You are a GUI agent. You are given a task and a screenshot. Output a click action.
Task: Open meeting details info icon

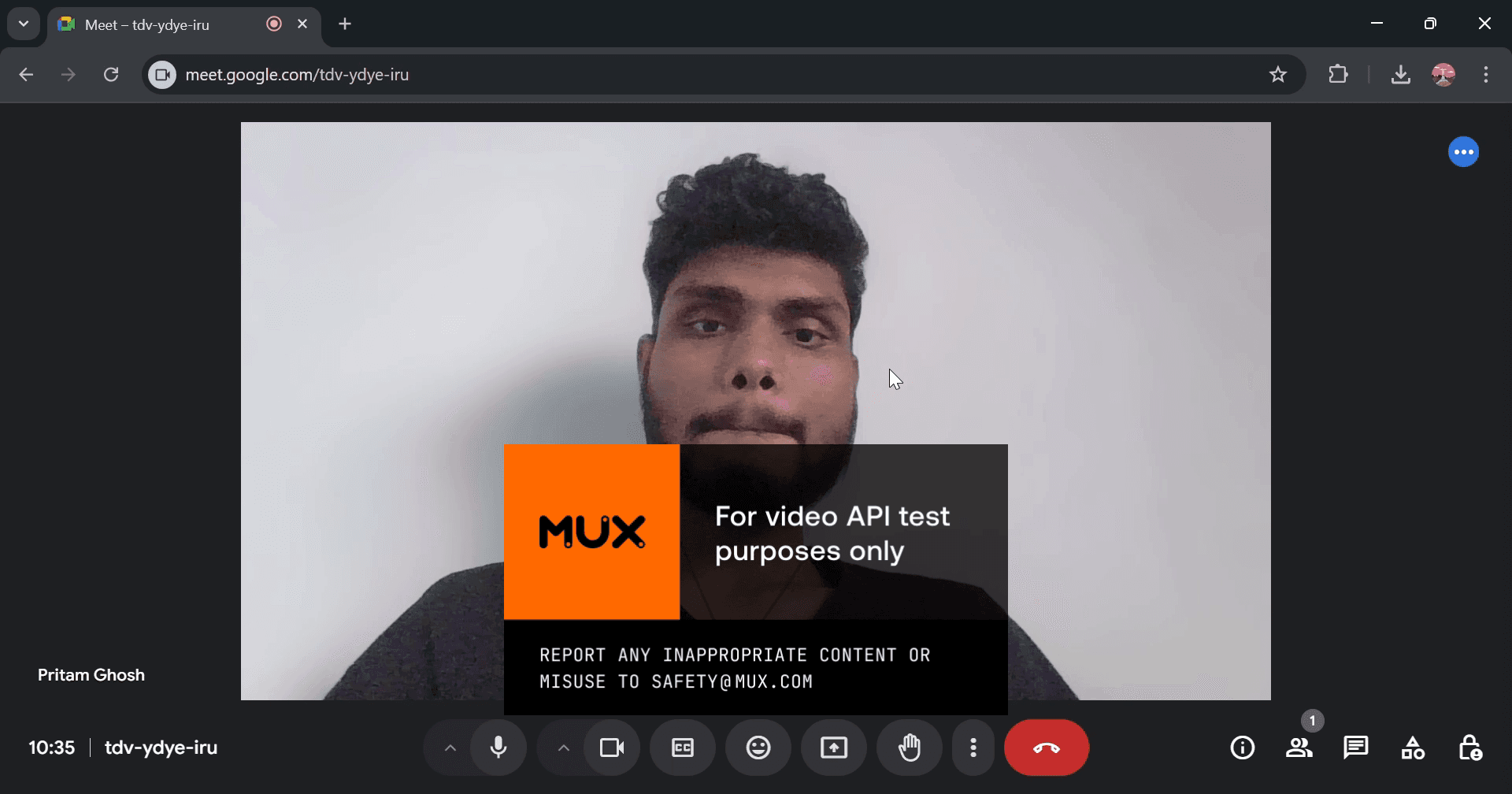tap(1243, 748)
